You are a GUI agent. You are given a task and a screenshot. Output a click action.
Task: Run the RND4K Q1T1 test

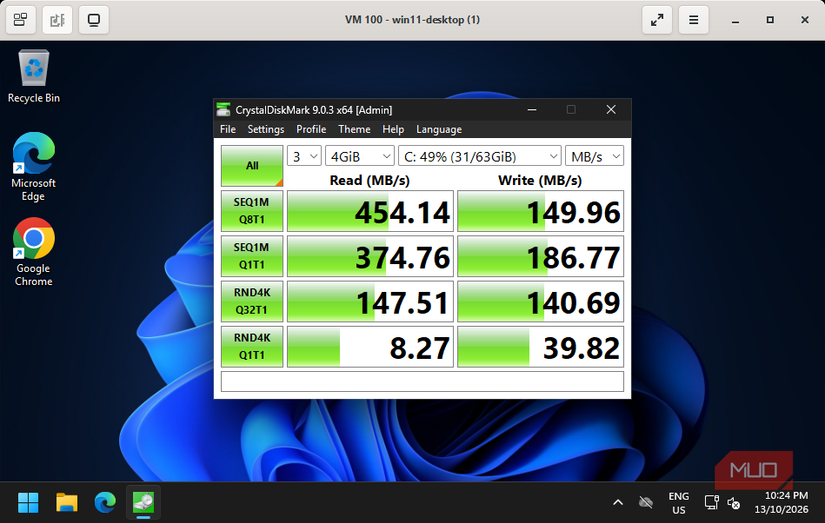[x=252, y=347]
